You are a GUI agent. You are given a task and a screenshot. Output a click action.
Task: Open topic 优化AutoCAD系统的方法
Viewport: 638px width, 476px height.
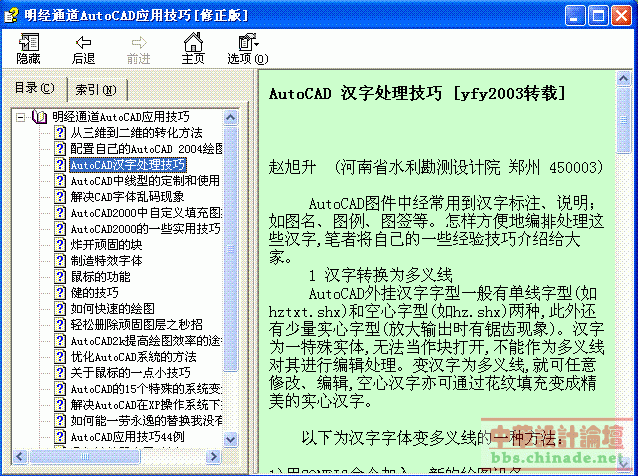tap(133, 357)
